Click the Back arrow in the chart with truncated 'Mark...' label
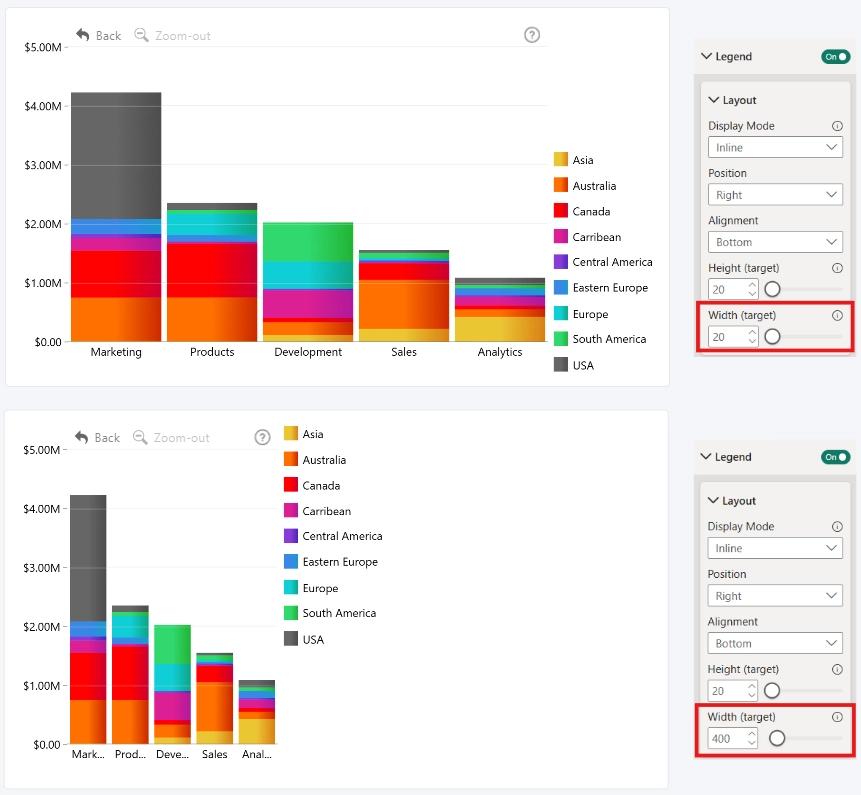Image resolution: width=861 pixels, height=795 pixels. tap(81, 437)
